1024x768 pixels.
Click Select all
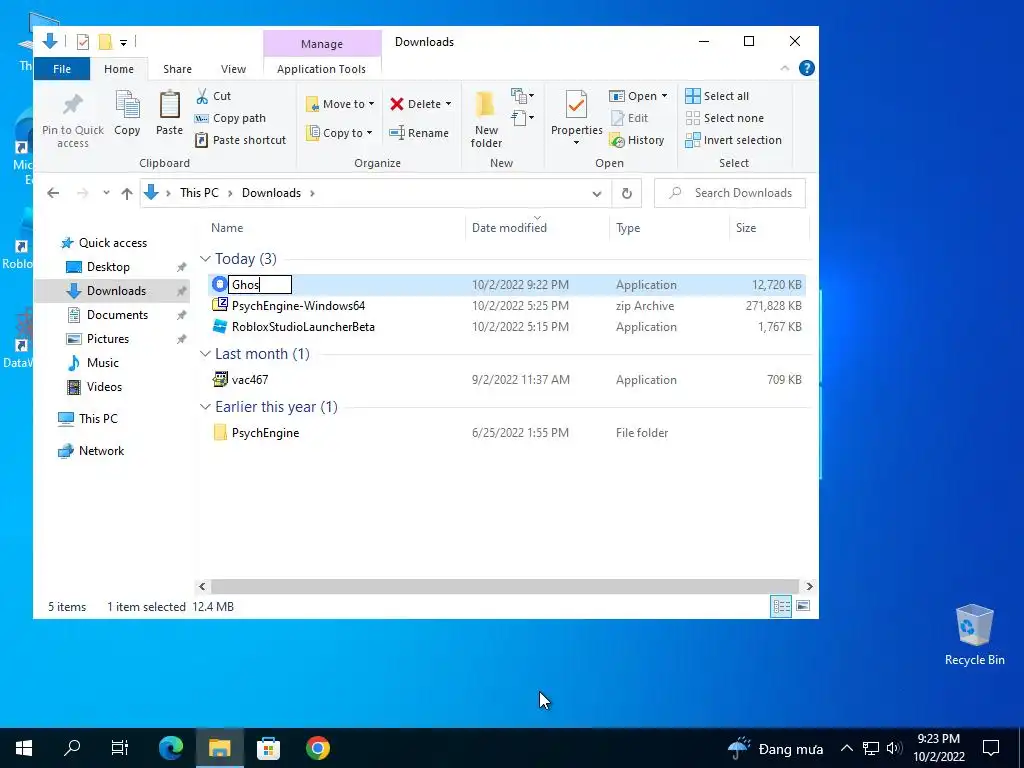point(717,96)
